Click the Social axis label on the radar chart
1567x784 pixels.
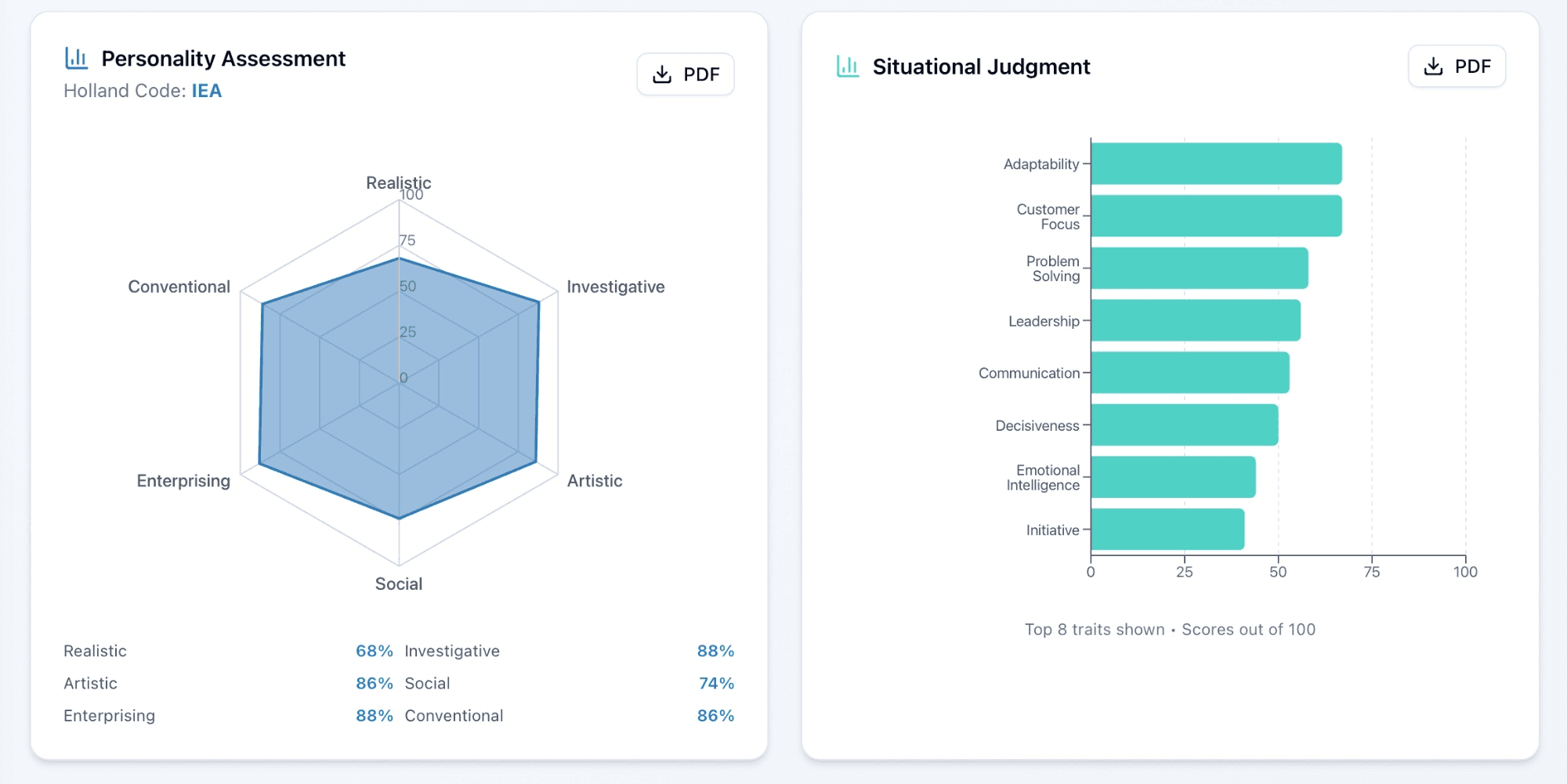click(399, 583)
